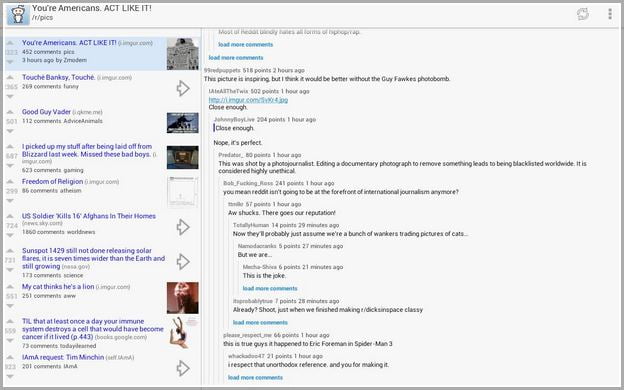
Task: Open the 'Freedom of Religion' post title
Action: 53,181
